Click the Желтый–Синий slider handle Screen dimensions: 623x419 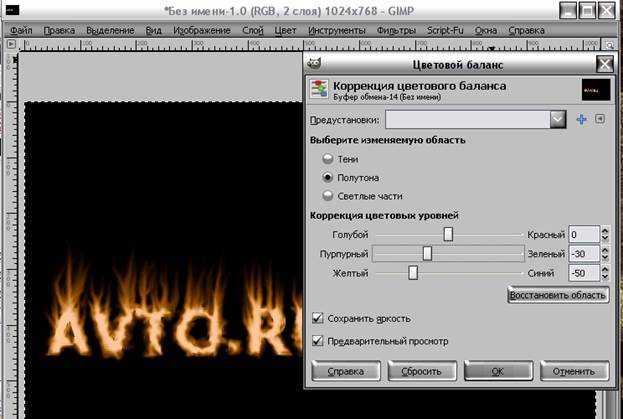point(413,273)
